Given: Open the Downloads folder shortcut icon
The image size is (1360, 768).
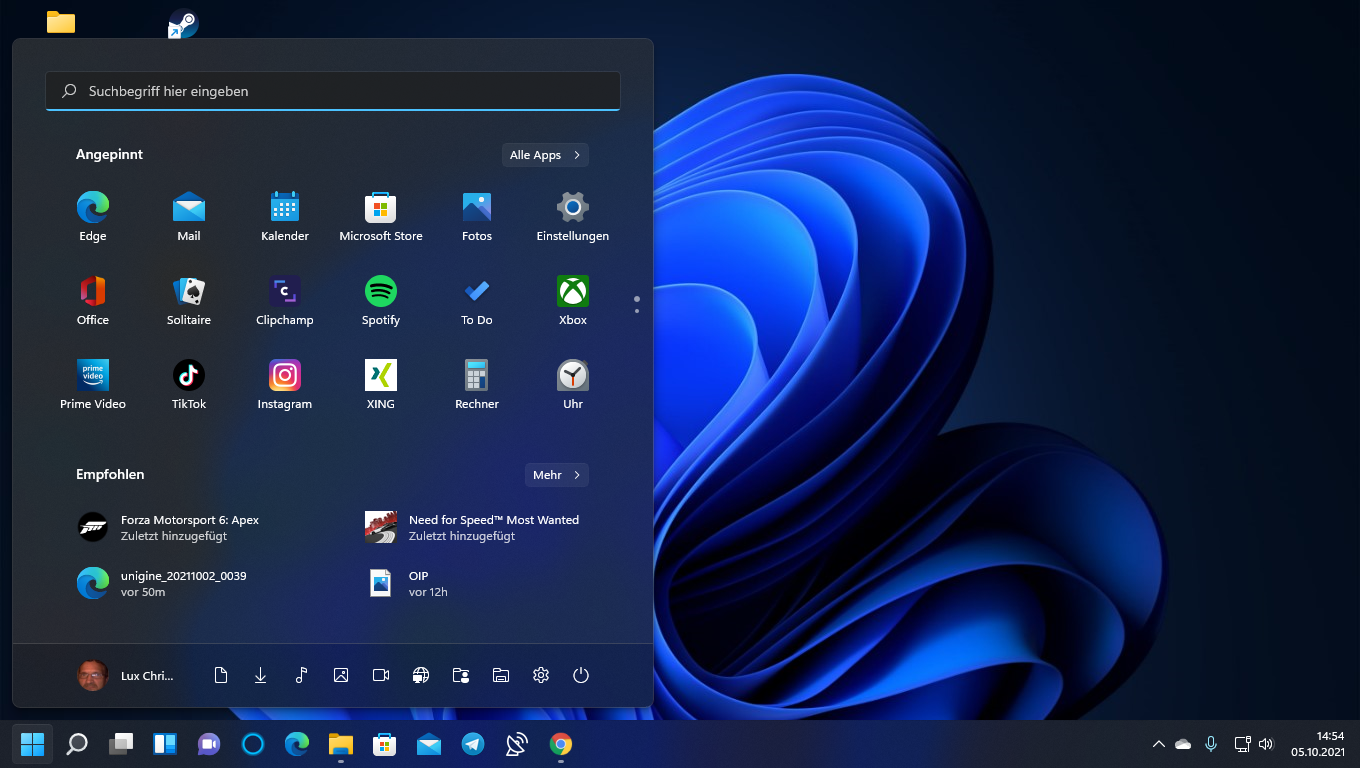Looking at the screenshot, I should click(x=261, y=675).
